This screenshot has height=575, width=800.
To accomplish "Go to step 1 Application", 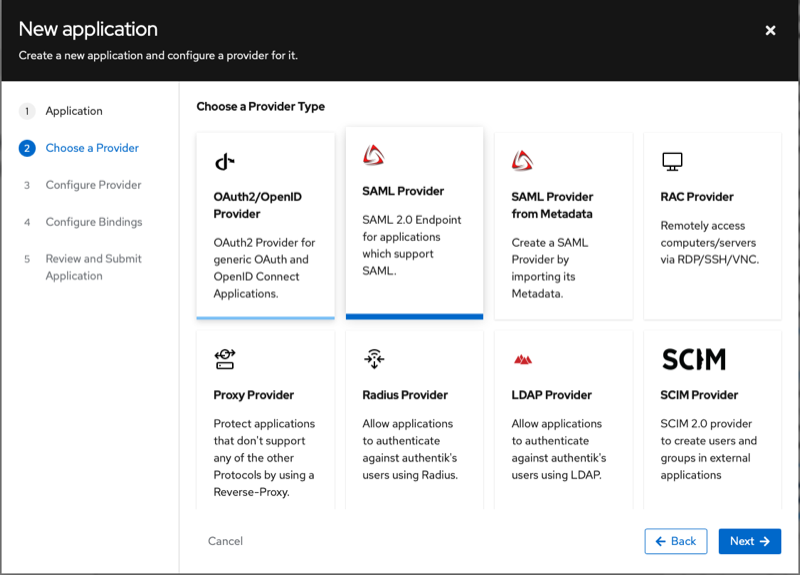I will coord(74,111).
